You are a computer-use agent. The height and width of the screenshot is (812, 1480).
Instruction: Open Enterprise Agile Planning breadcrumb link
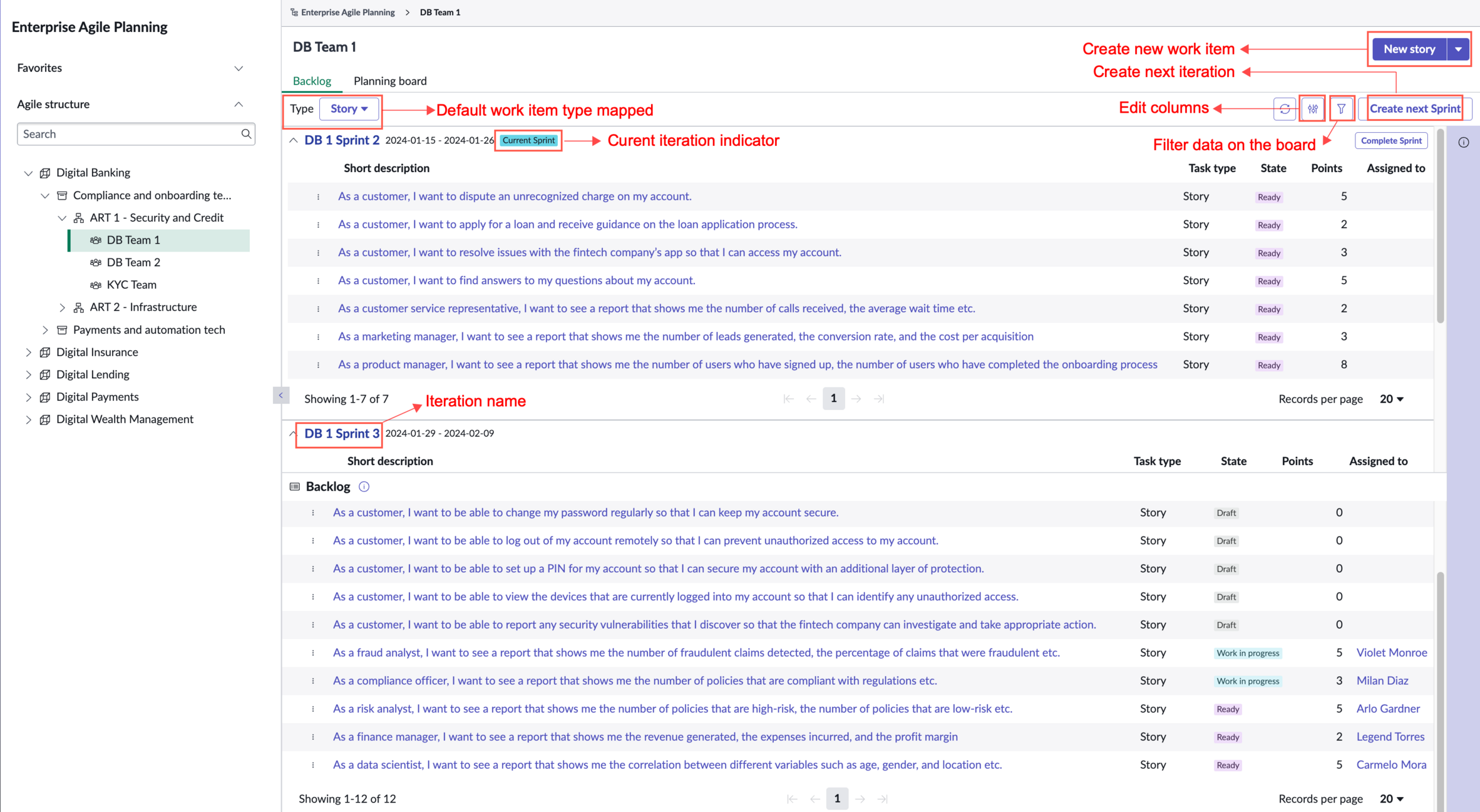[x=347, y=12]
